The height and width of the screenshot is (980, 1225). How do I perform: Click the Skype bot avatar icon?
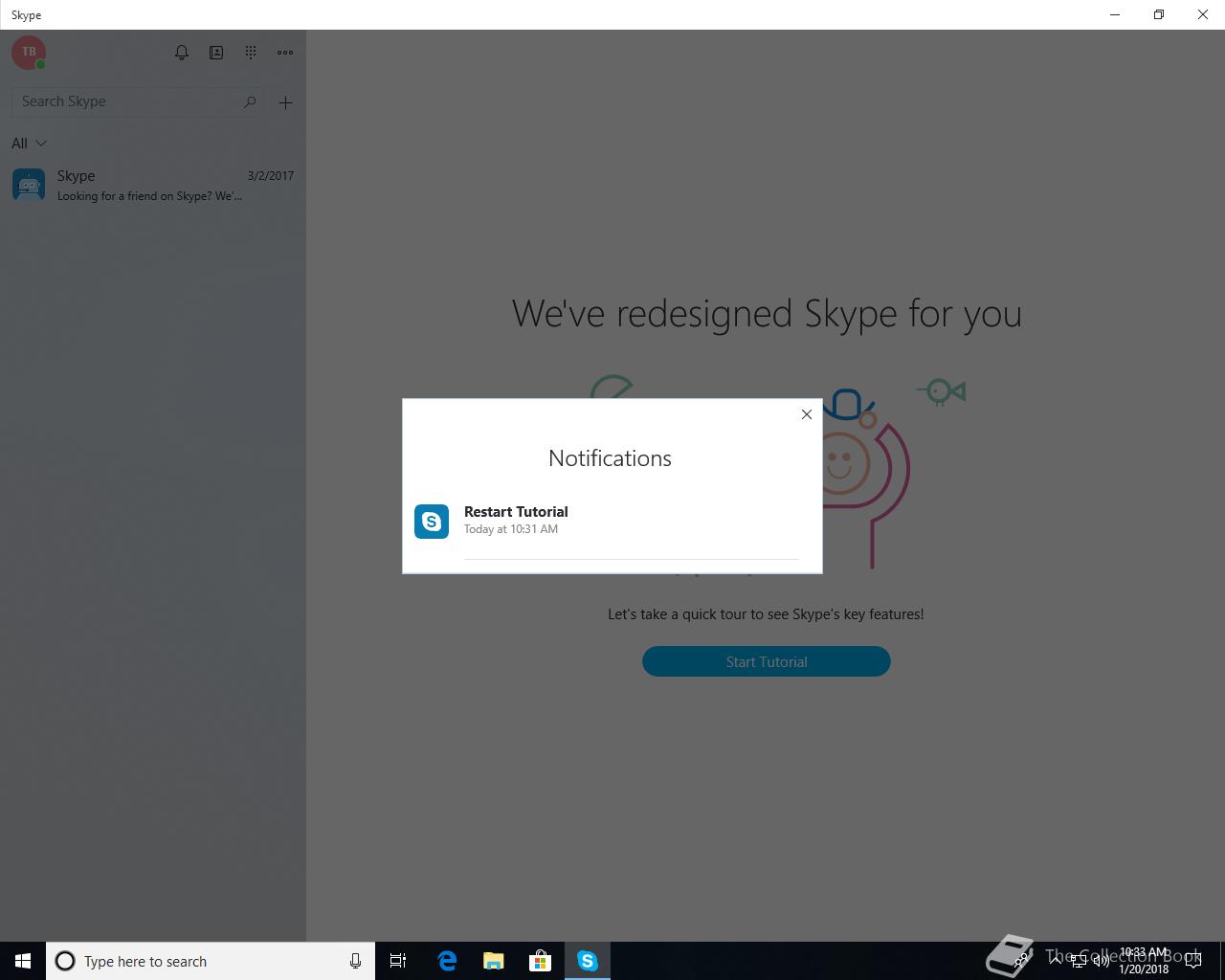pos(29,185)
